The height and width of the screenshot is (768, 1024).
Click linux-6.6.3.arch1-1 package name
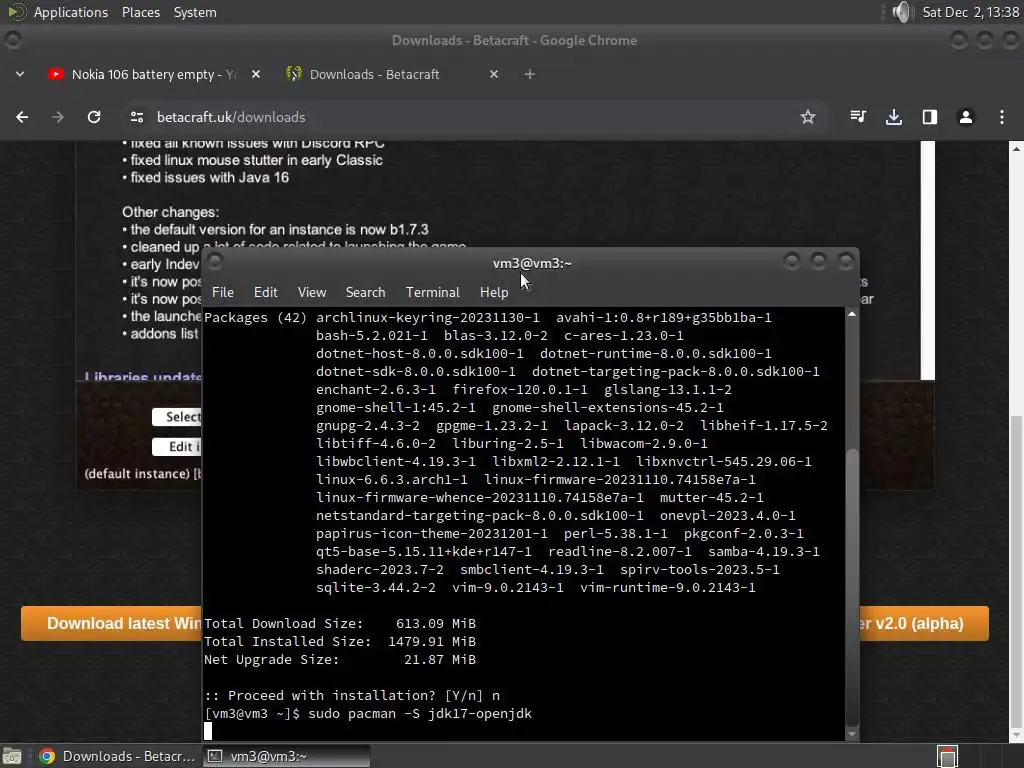point(392,479)
